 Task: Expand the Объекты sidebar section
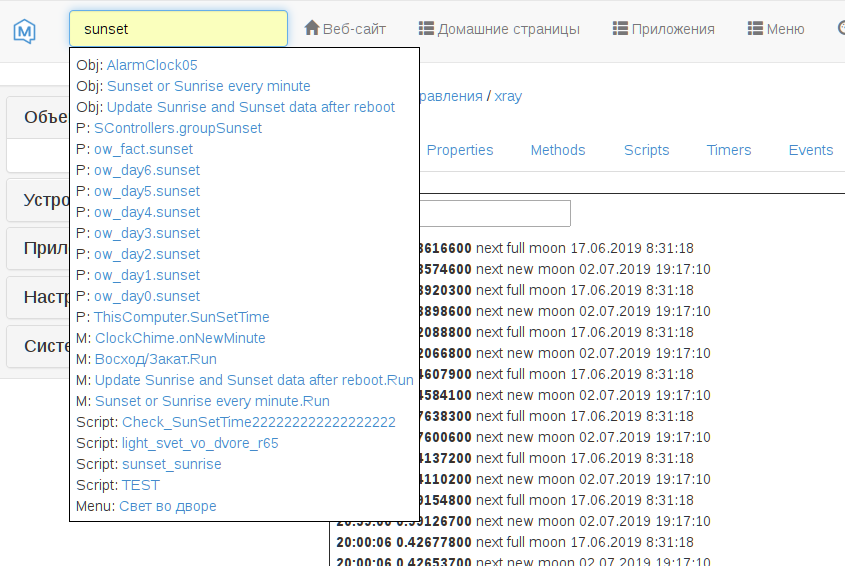pyautogui.click(x=38, y=117)
